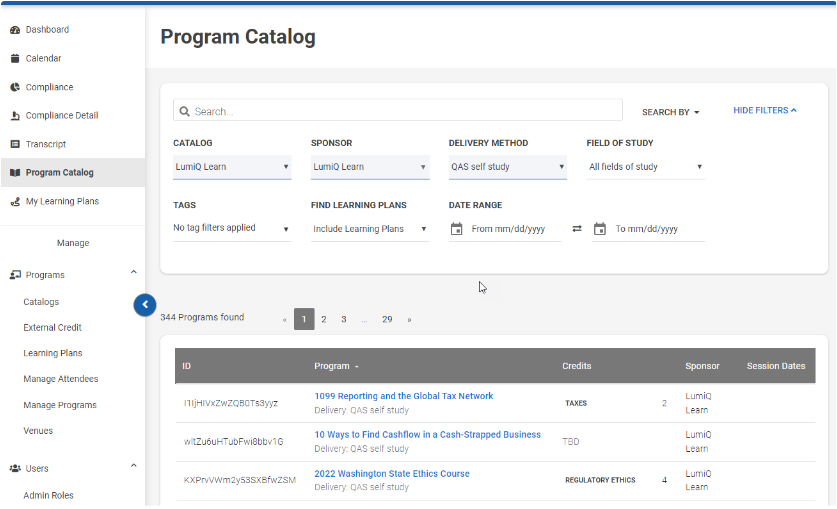This screenshot has height=509, width=837.
Task: Open the Search By dropdown
Action: [x=670, y=112]
